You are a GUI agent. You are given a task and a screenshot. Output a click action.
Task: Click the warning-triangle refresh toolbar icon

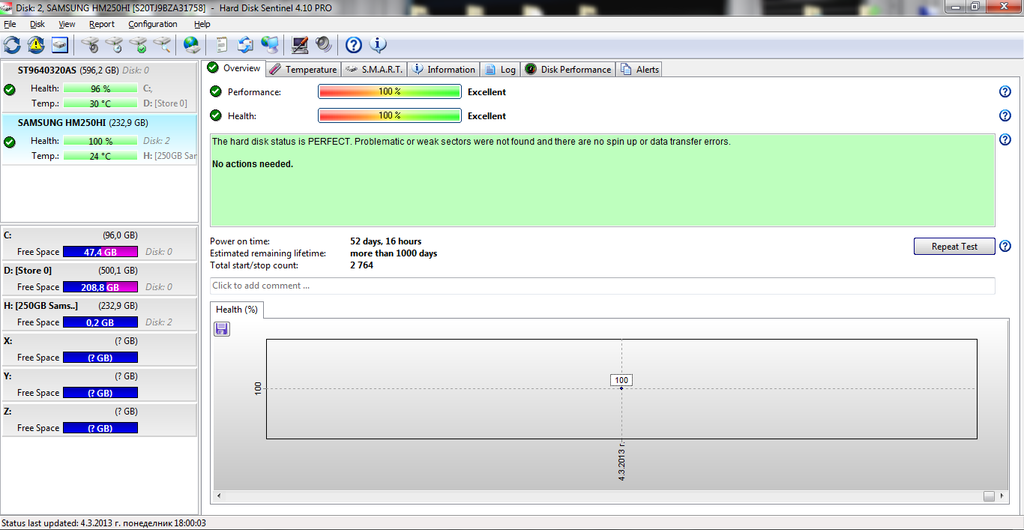[36, 44]
